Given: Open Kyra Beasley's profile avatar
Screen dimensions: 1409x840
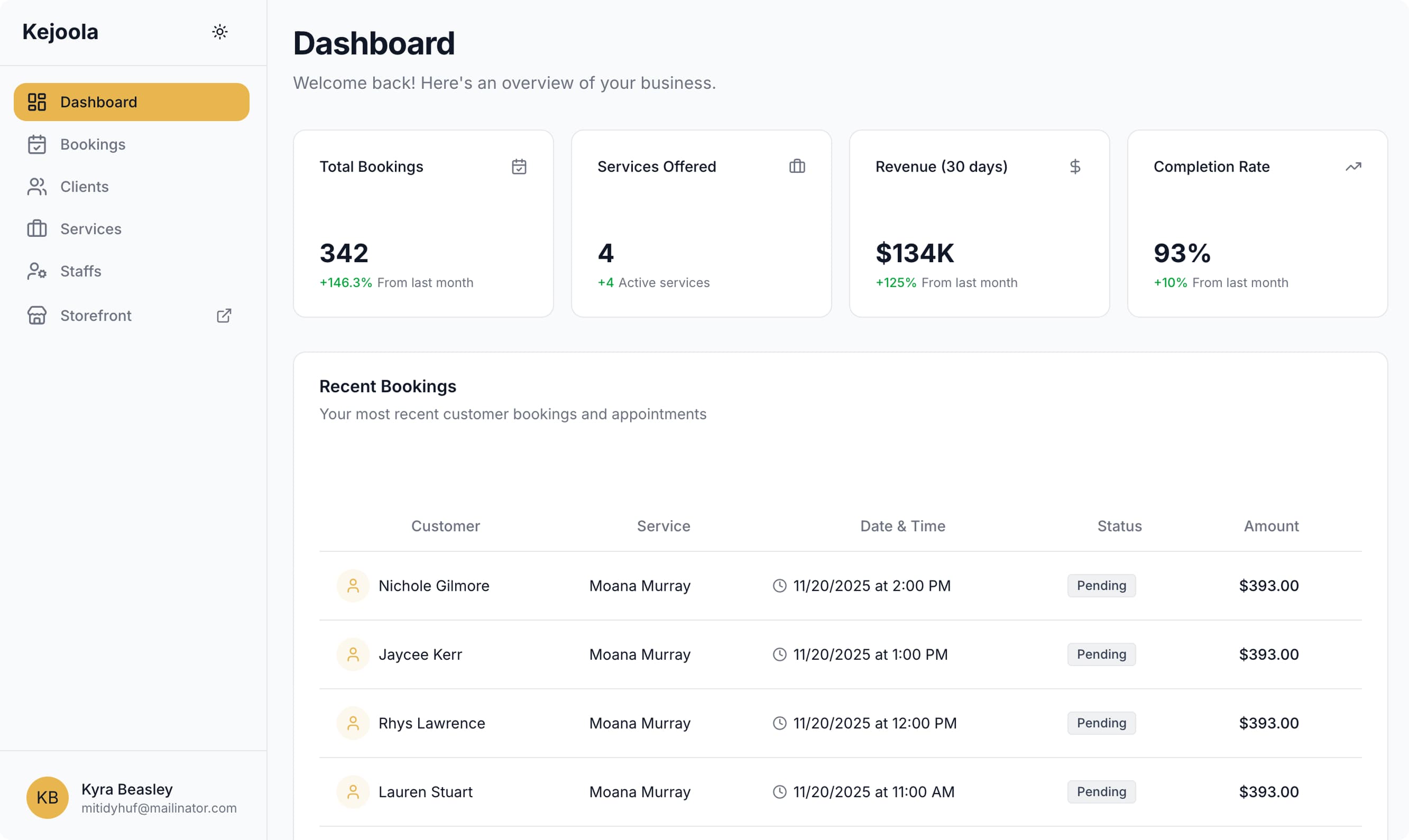Looking at the screenshot, I should point(47,798).
